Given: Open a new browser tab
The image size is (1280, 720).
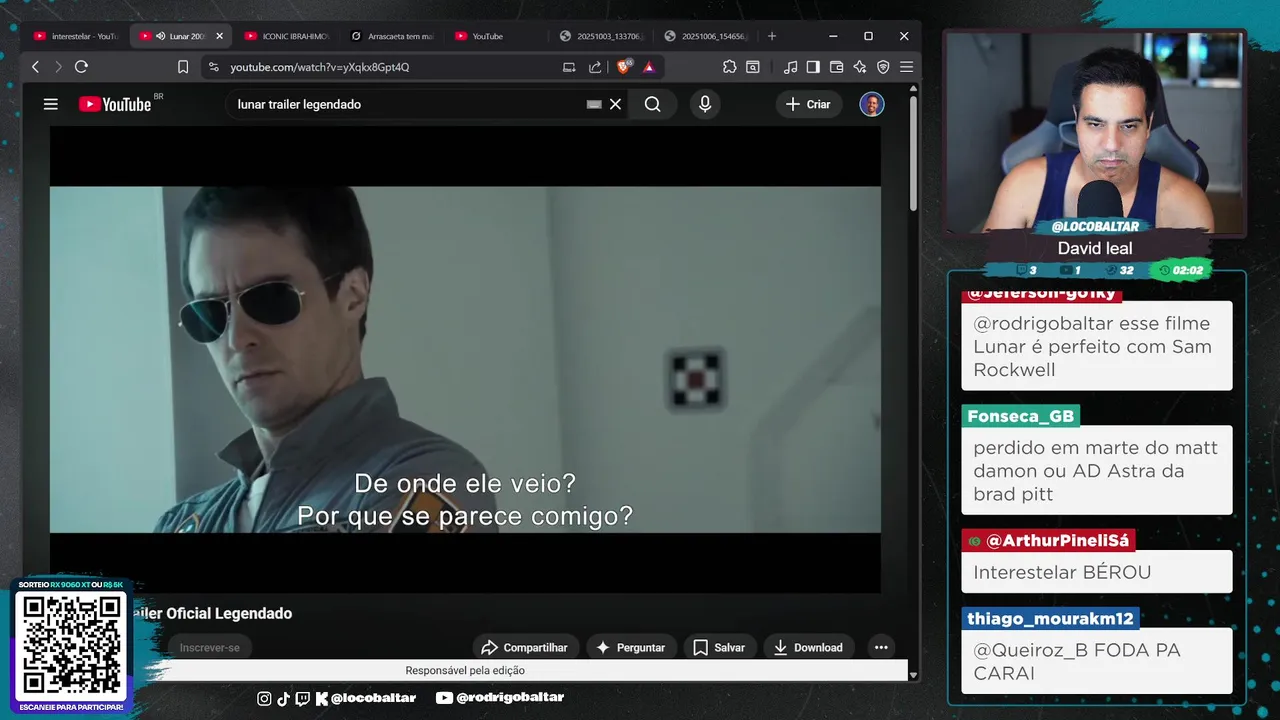Looking at the screenshot, I should [771, 36].
